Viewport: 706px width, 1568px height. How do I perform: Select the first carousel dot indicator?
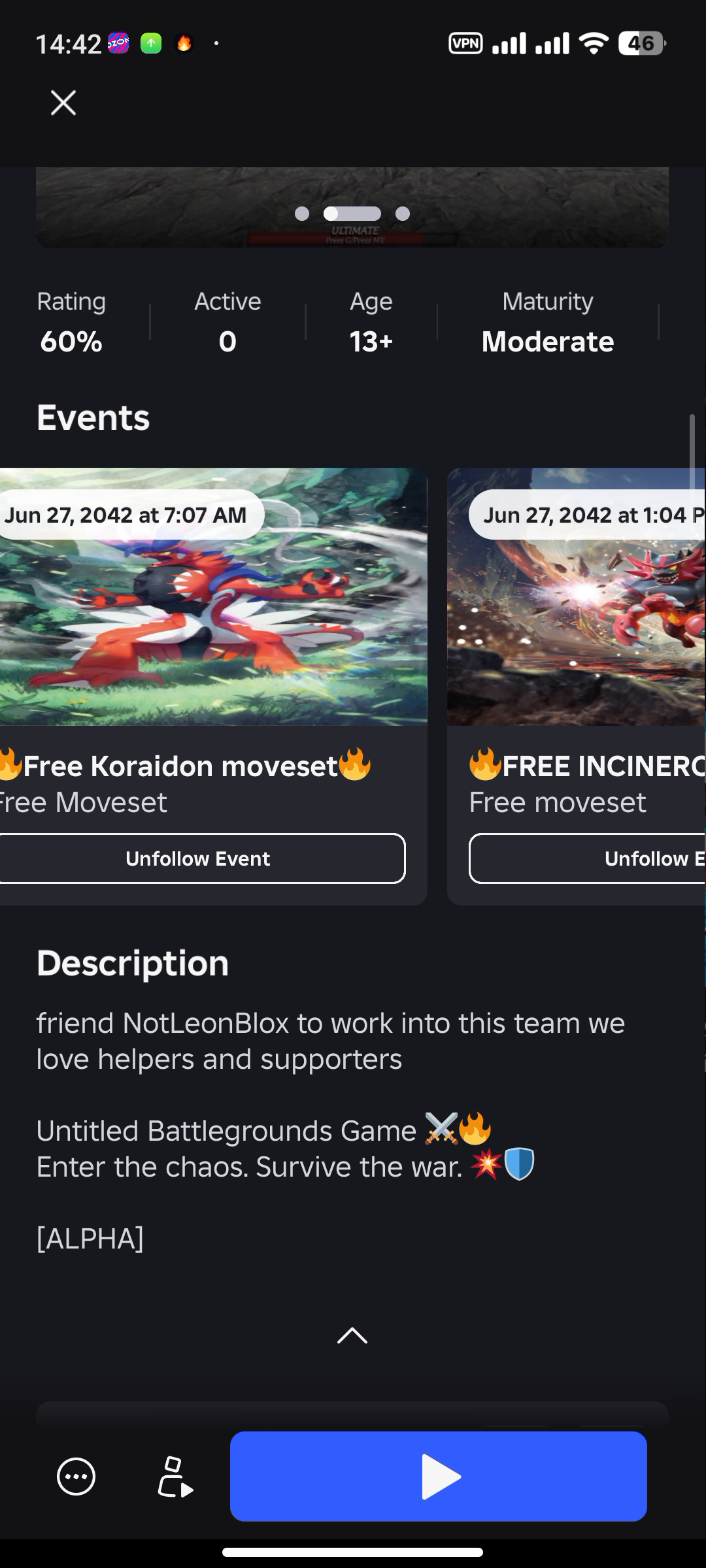(x=302, y=214)
